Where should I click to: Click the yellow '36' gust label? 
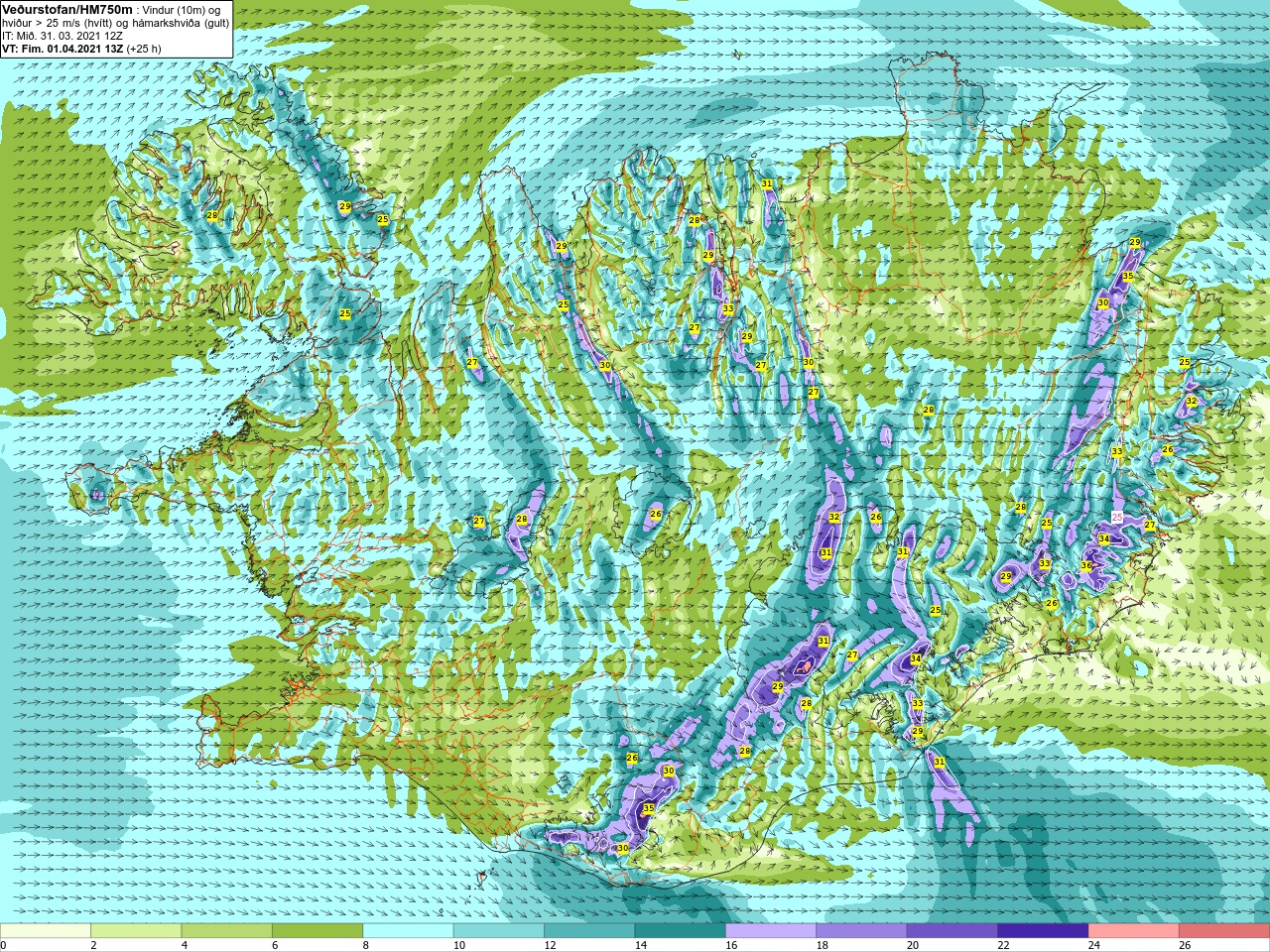click(x=1086, y=566)
